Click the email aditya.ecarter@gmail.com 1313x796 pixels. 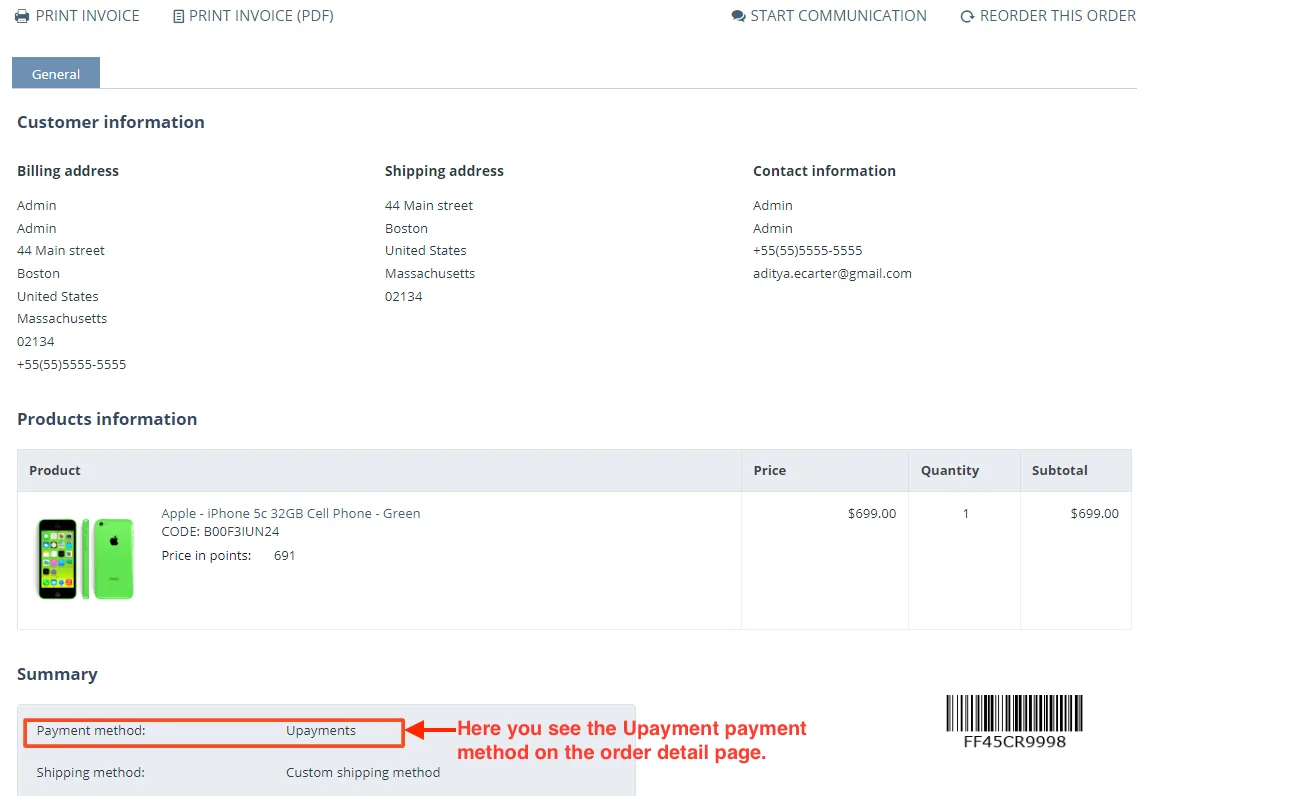pos(832,273)
